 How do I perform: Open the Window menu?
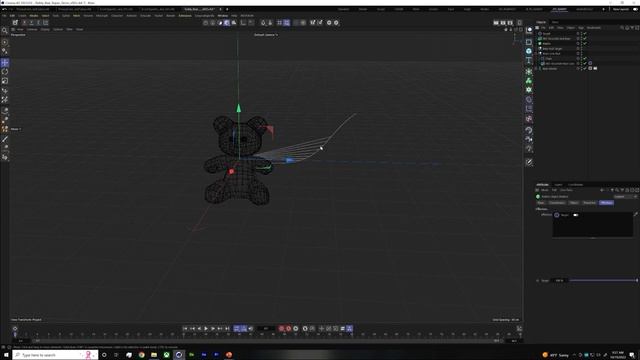pos(222,16)
